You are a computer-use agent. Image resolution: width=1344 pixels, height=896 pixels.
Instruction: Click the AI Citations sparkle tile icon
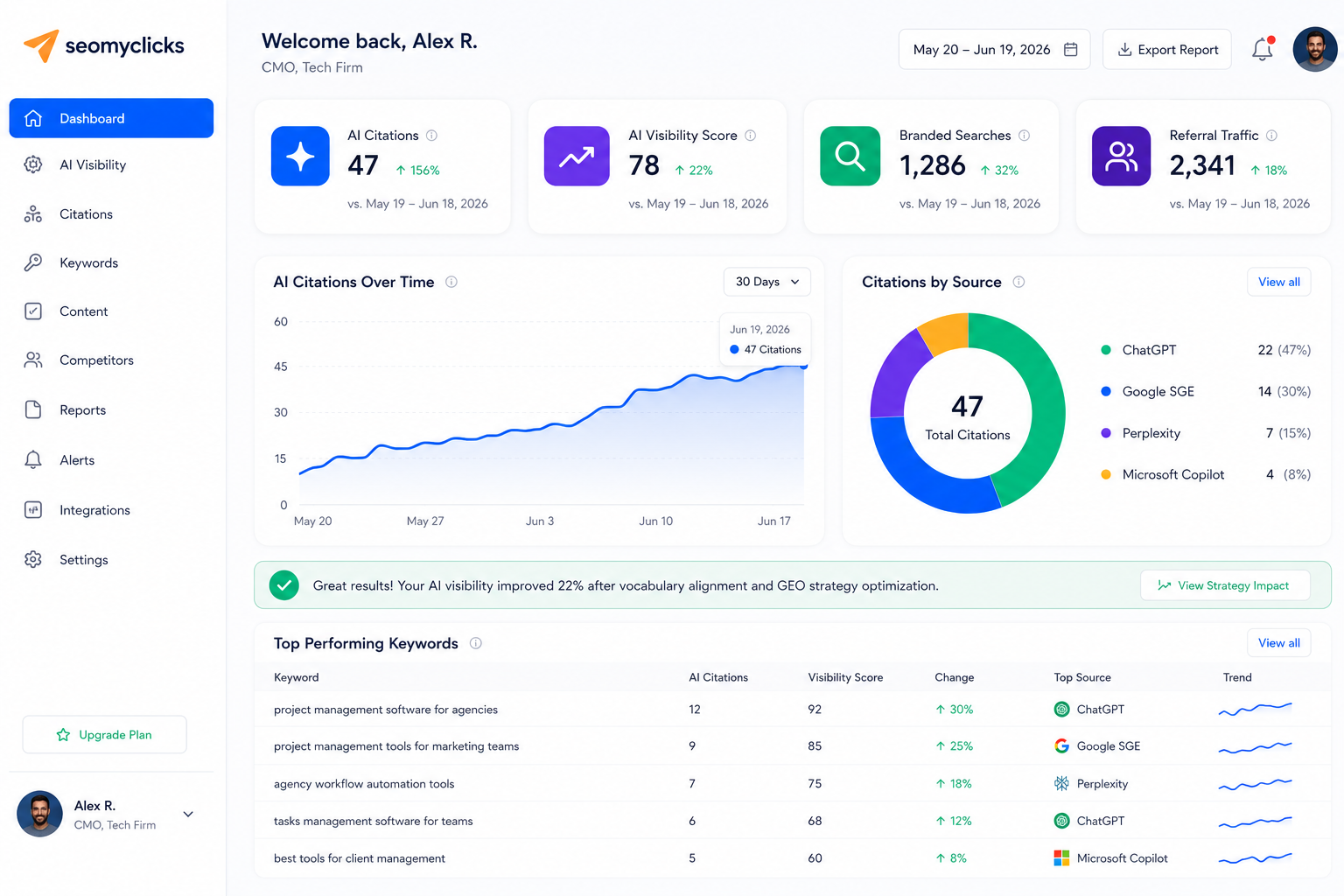tap(300, 156)
